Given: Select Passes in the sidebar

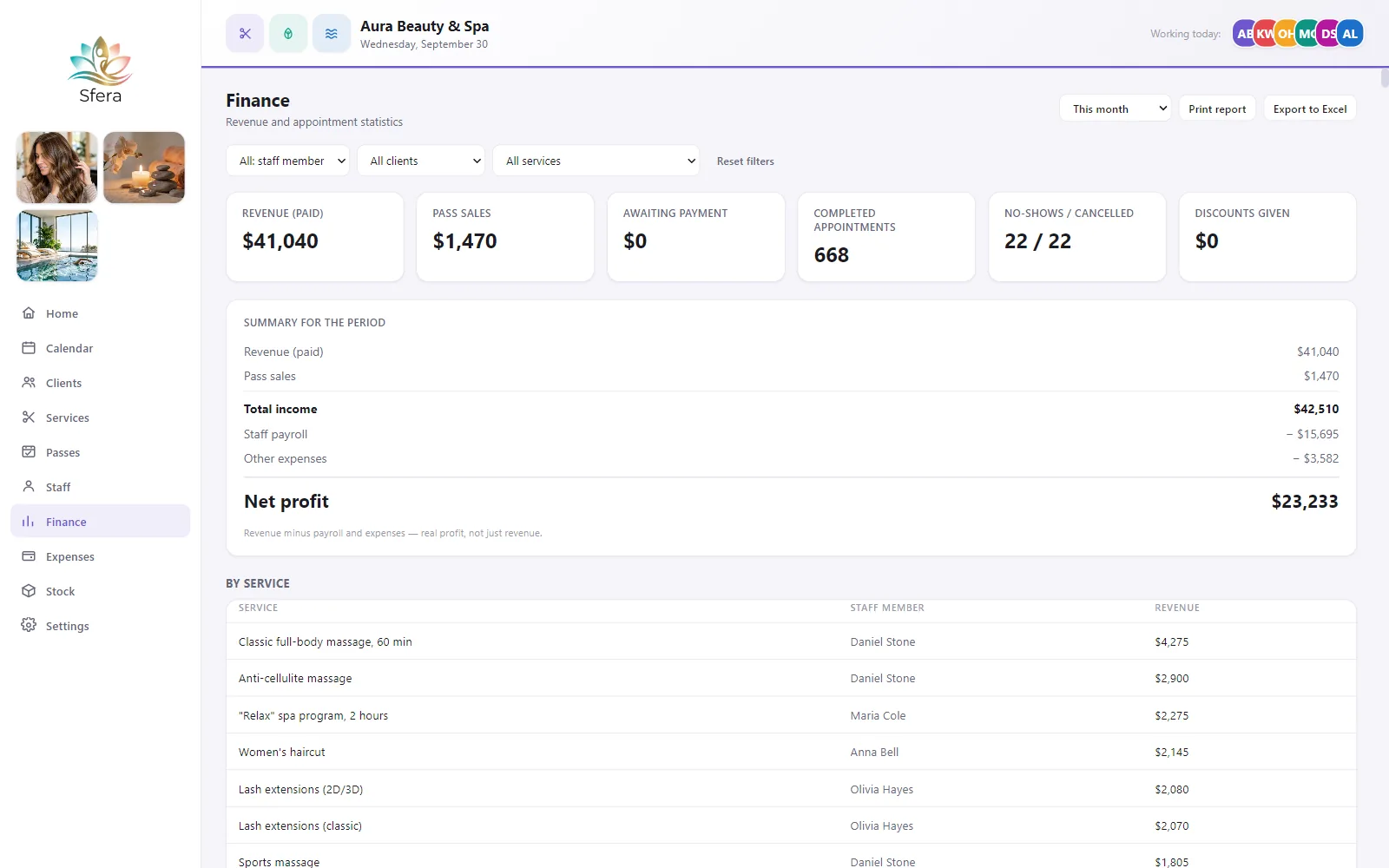Looking at the screenshot, I should tap(101, 452).
